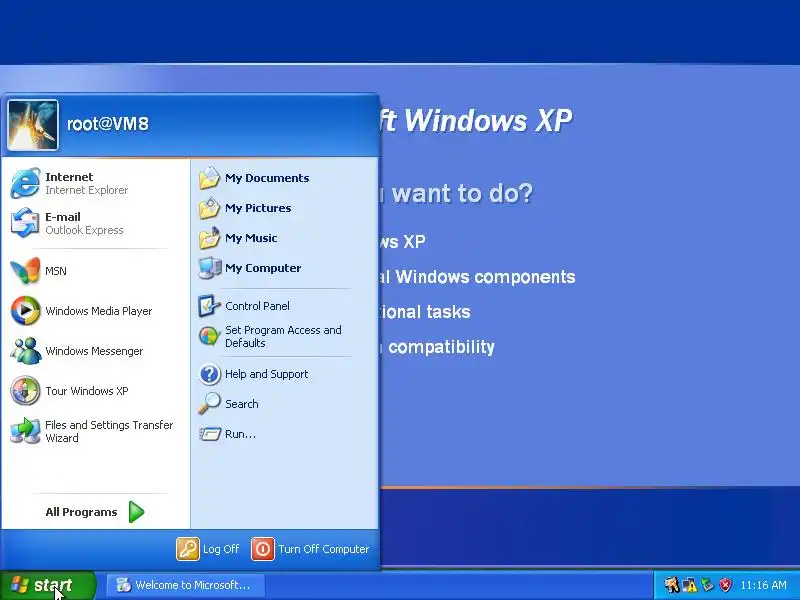
Task: Click the 'ws XP' link in Welcome window
Action: (403, 242)
